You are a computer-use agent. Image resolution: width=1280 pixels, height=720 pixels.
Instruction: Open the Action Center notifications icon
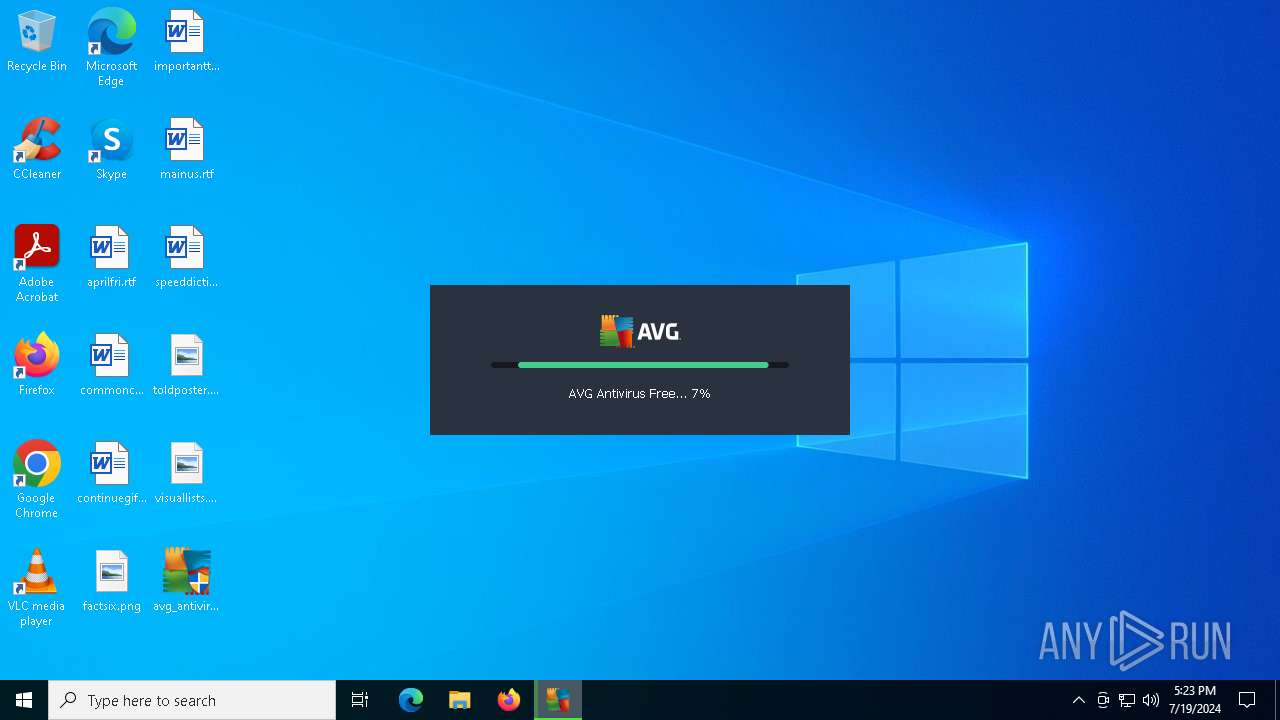(x=1248, y=700)
